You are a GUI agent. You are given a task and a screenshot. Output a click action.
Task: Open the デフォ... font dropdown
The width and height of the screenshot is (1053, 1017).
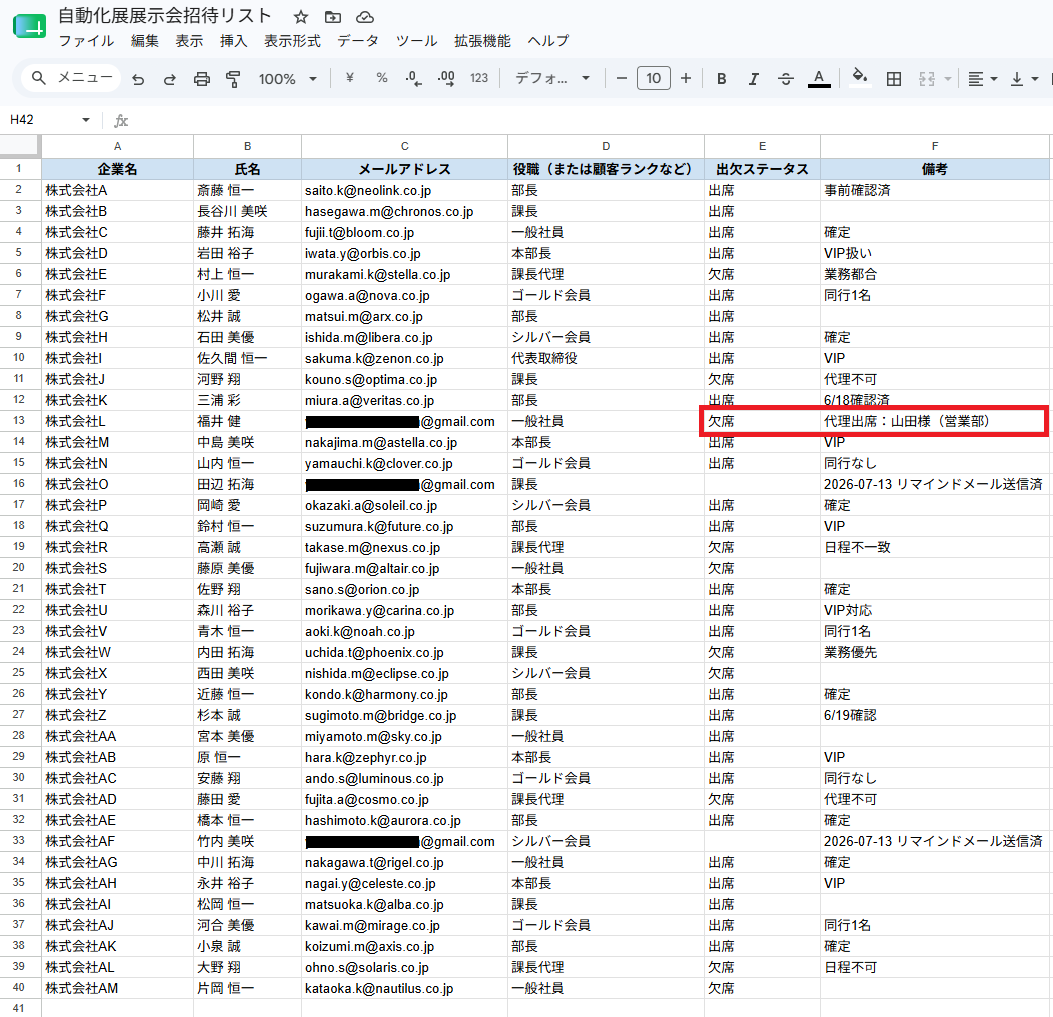[552, 79]
